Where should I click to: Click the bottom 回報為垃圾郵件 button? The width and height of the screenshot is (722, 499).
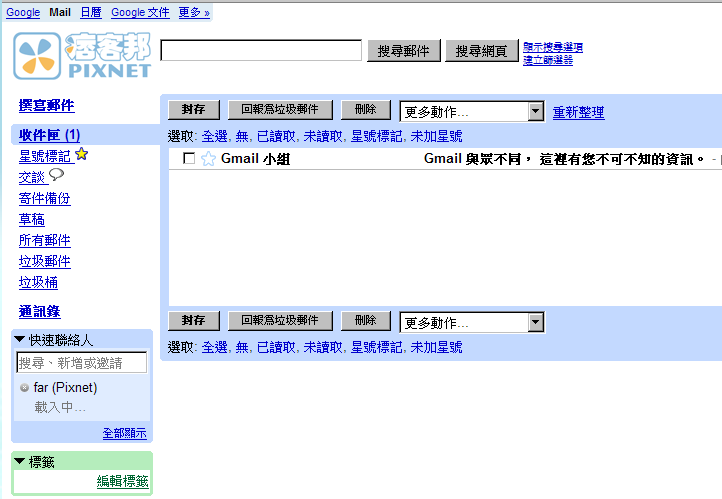280,320
